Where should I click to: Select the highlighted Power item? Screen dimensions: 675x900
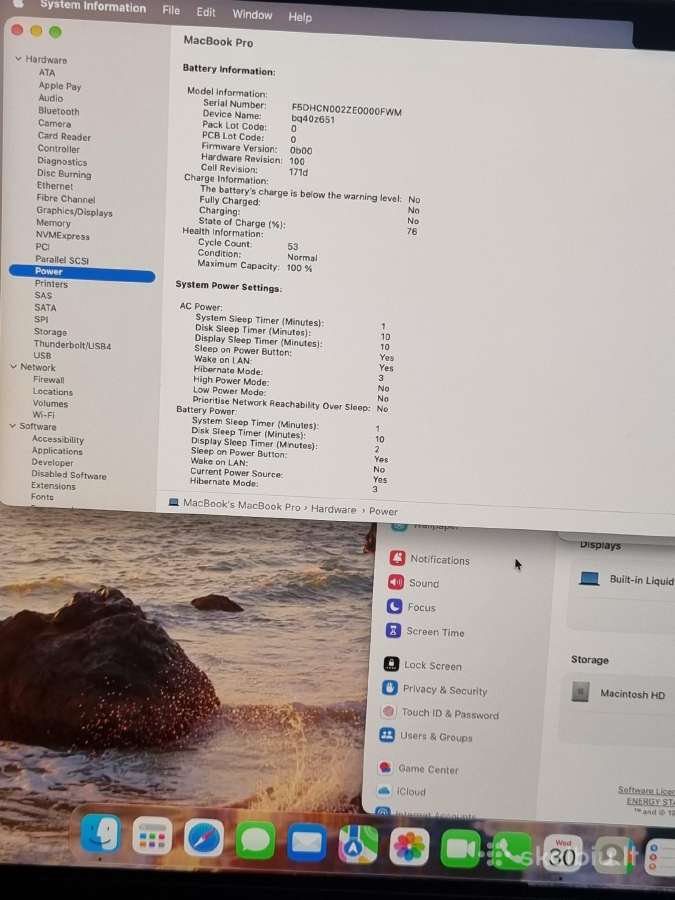point(82,273)
